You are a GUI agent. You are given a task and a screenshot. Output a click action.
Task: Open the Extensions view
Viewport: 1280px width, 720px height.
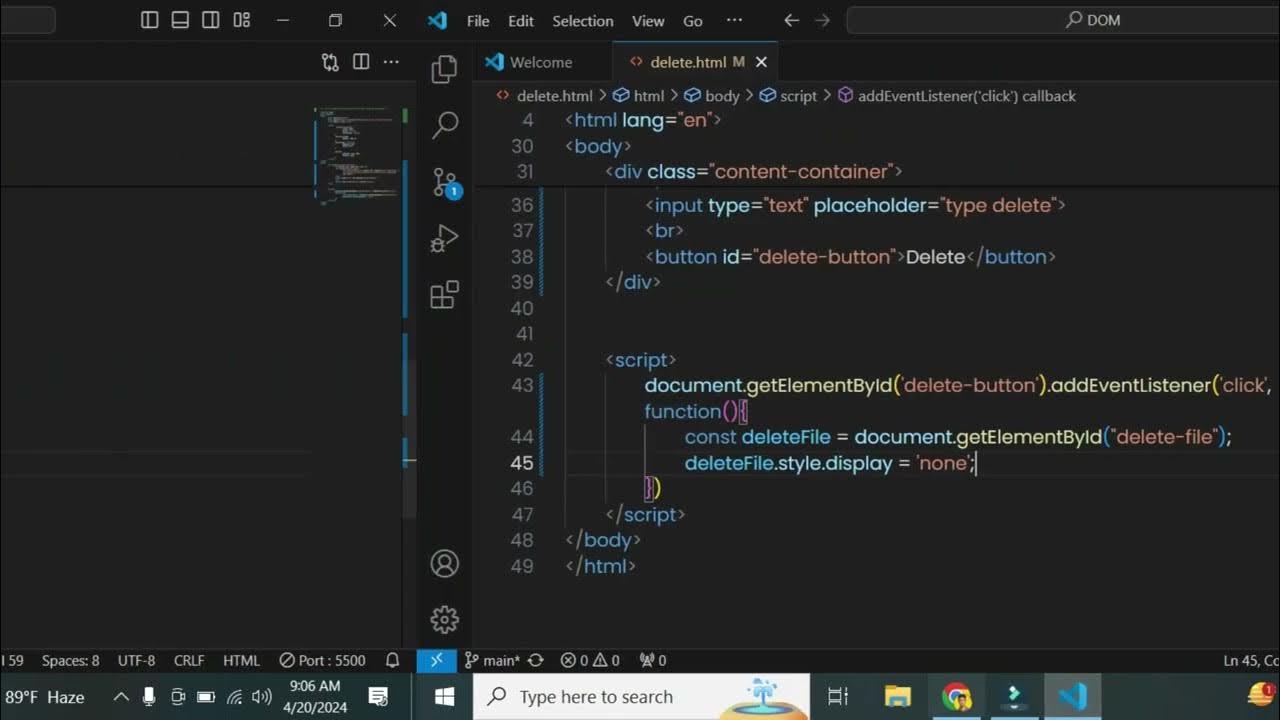pos(444,295)
